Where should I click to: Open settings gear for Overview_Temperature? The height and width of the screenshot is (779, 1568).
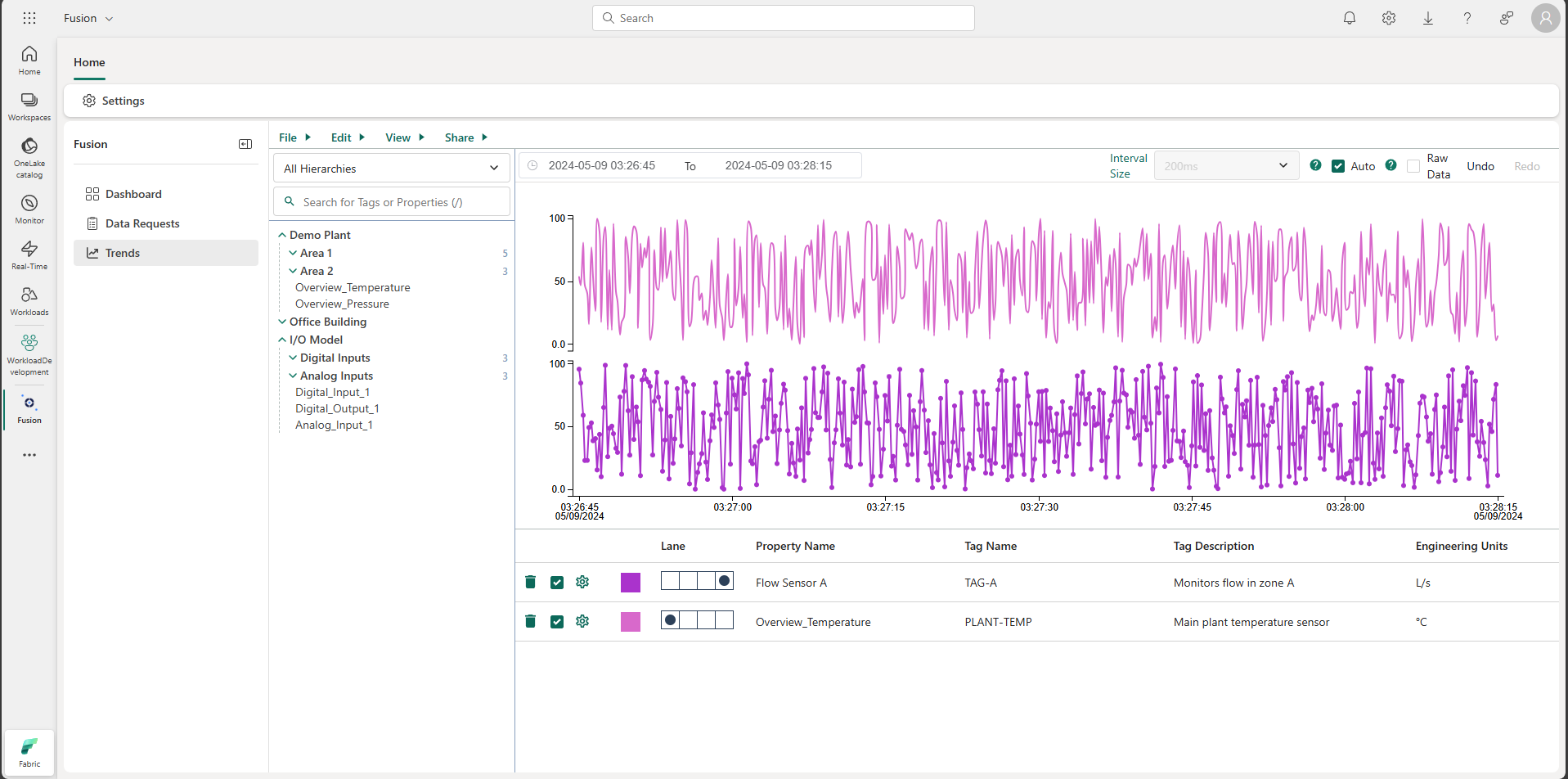click(x=582, y=621)
